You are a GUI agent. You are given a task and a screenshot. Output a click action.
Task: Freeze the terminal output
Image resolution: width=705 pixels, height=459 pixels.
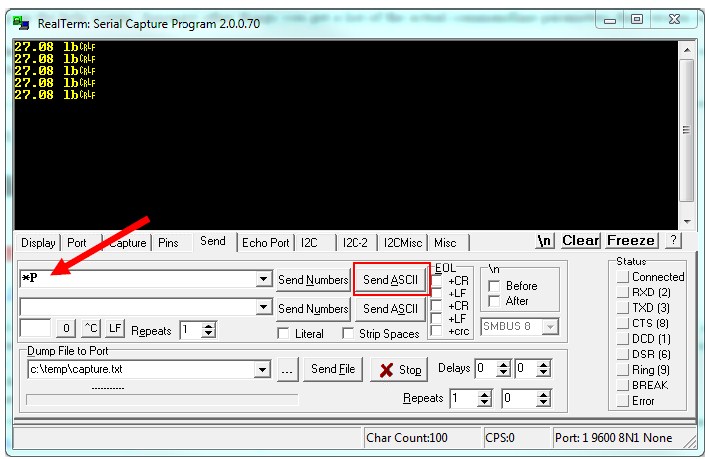click(x=631, y=241)
